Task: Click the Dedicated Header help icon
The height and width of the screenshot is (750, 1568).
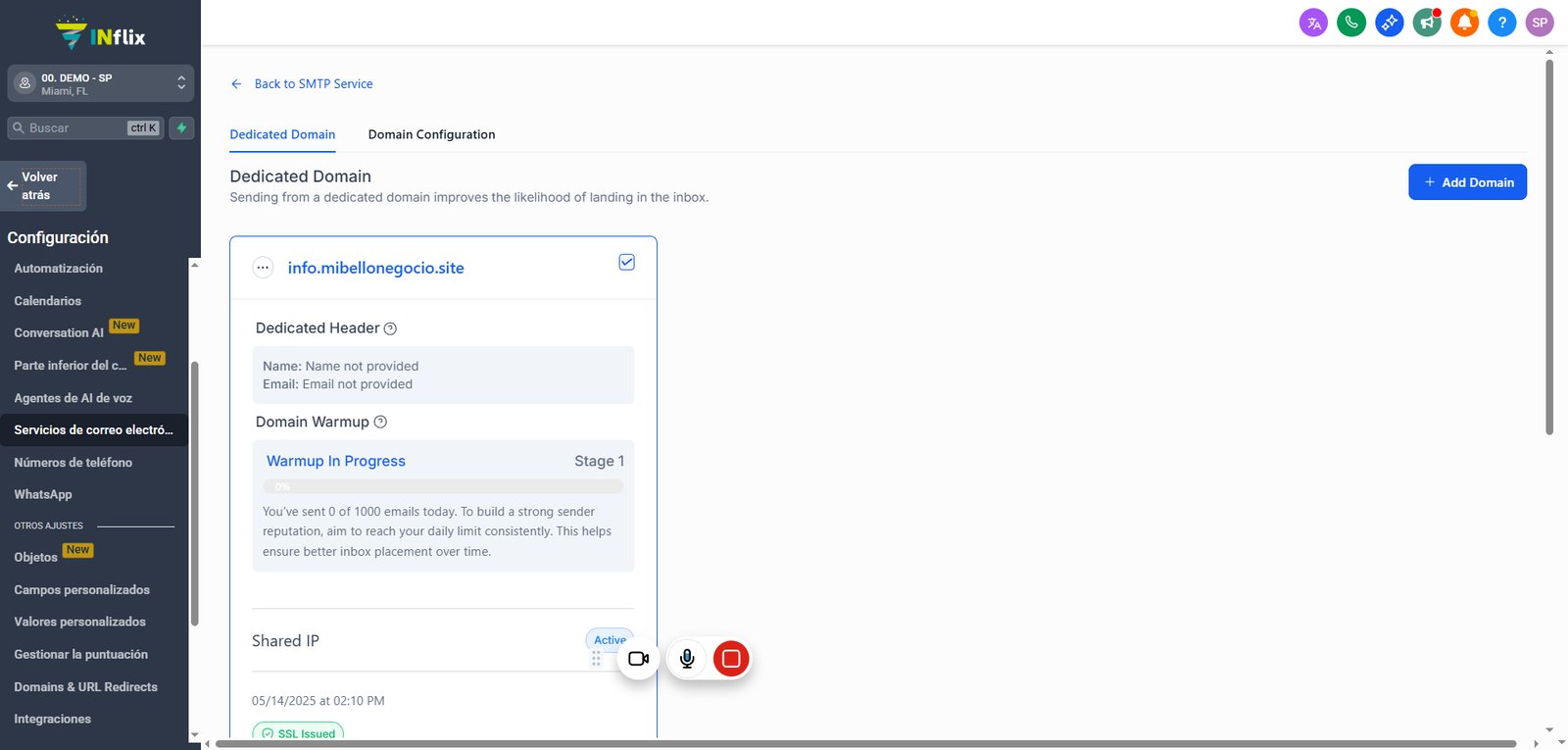Action: 390,328
